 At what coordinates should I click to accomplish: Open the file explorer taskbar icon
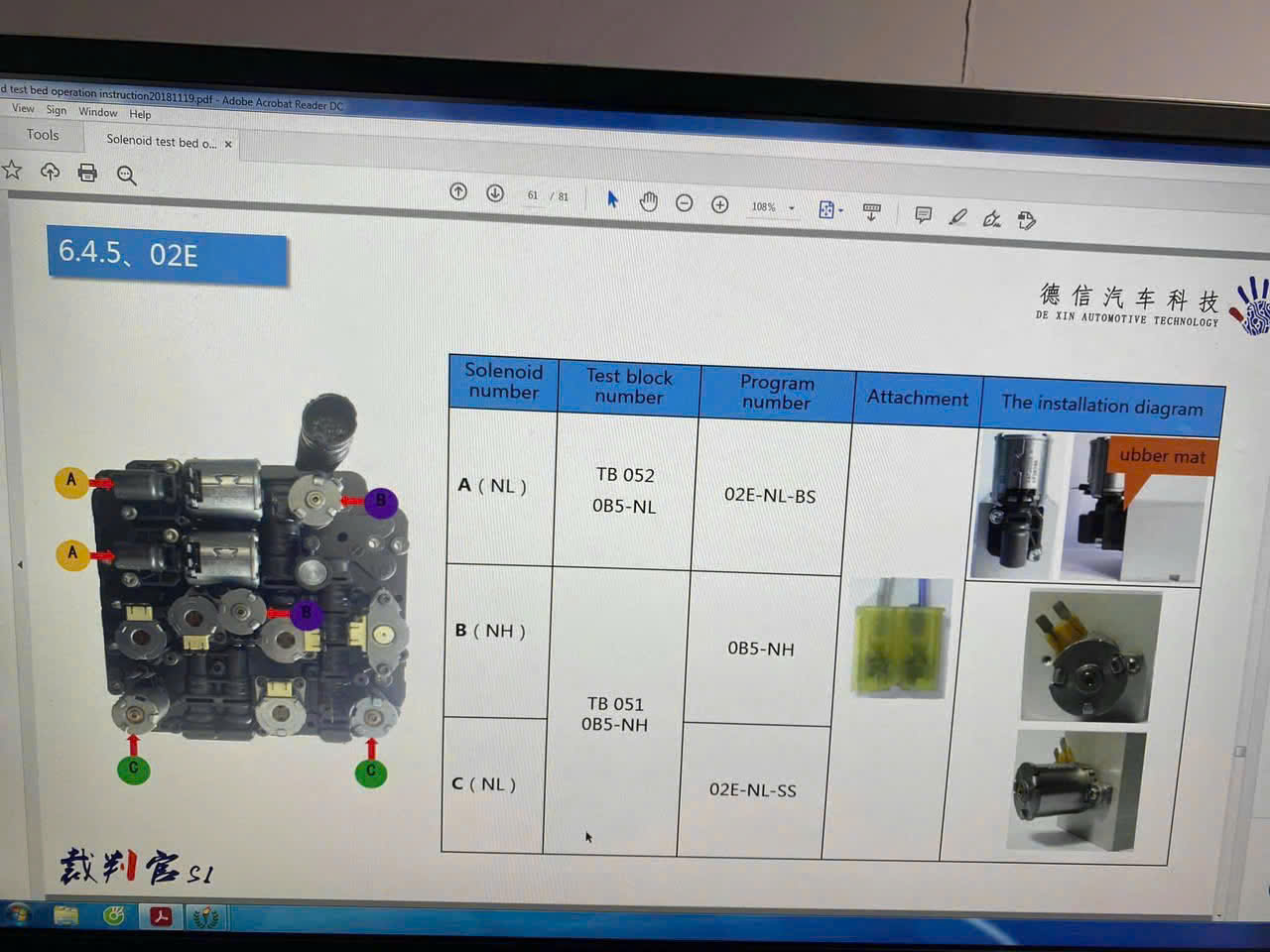pyautogui.click(x=65, y=914)
